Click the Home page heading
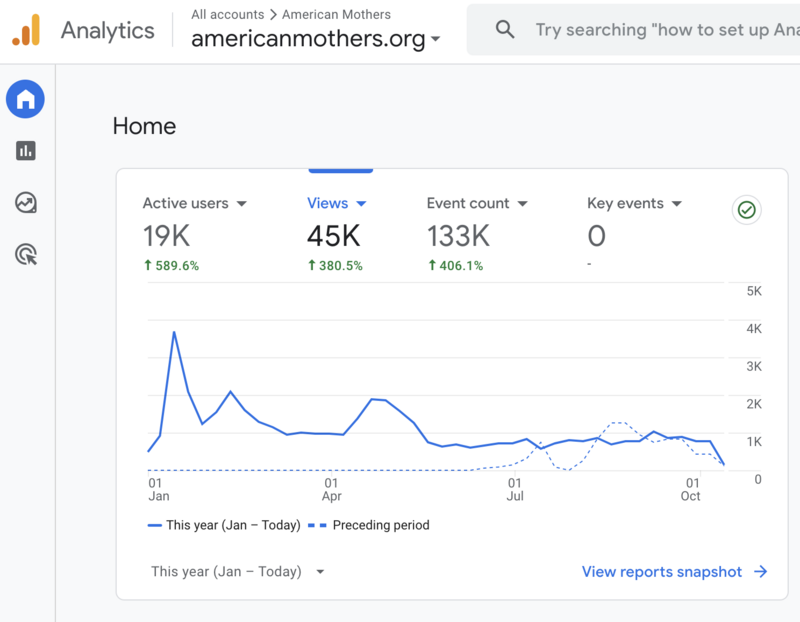Screen dimensions: 800x622 [x=144, y=126]
